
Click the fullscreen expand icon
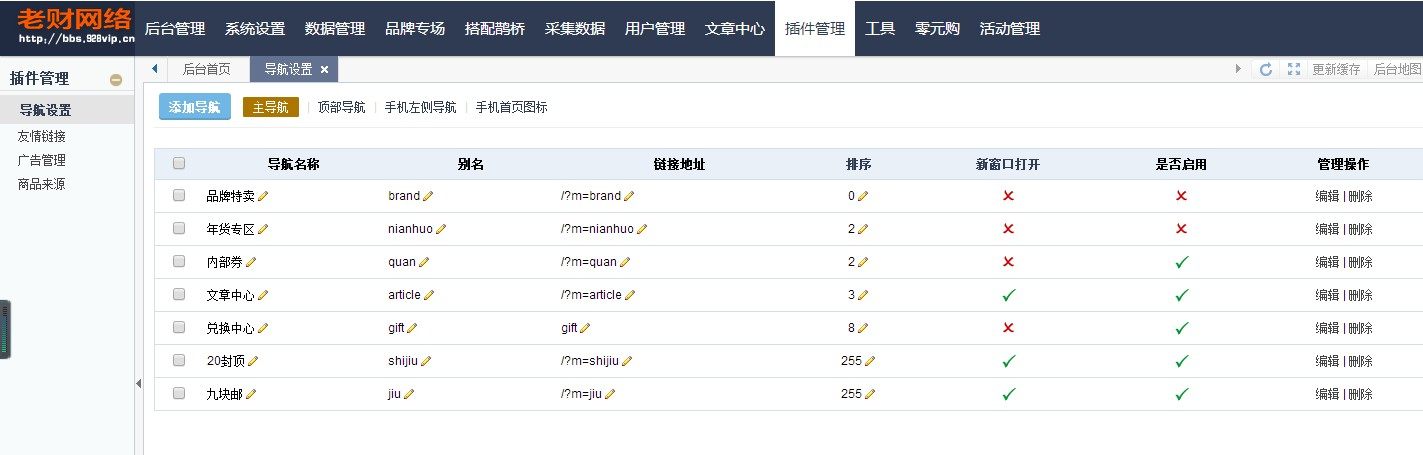pos(1294,69)
